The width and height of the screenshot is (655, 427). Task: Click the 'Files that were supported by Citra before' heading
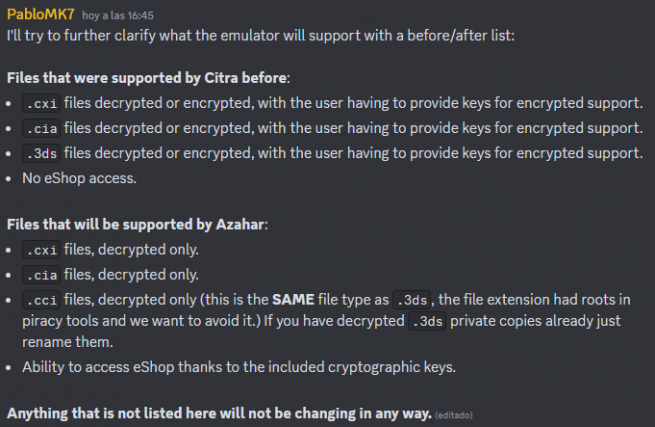click(x=148, y=78)
